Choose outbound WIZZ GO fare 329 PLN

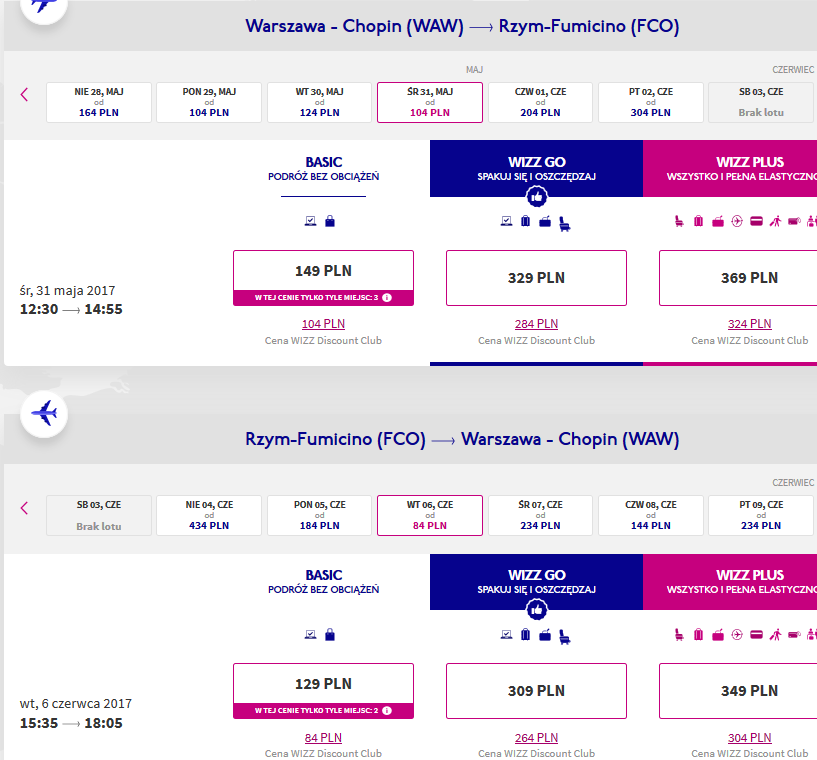[x=536, y=278]
